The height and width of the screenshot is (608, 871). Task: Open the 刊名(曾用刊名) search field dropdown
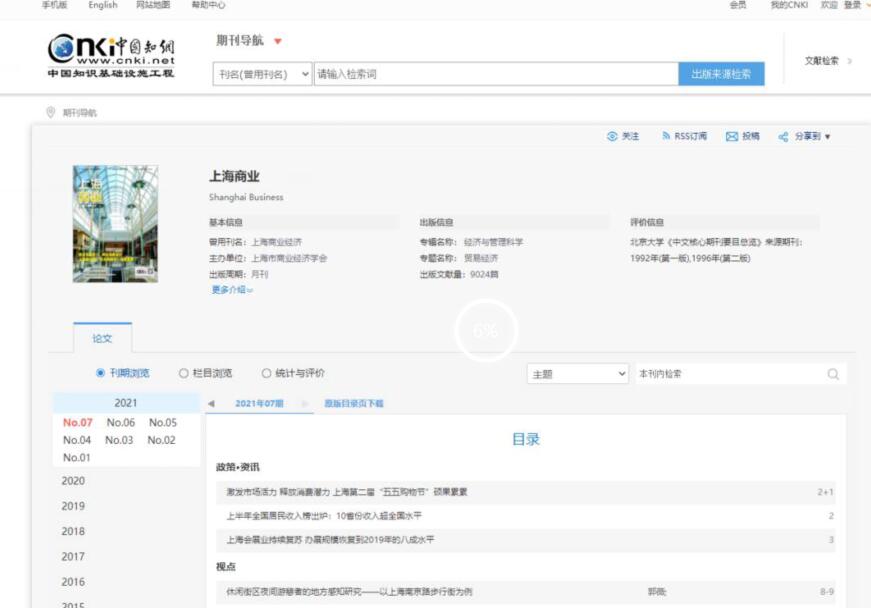tap(262, 74)
